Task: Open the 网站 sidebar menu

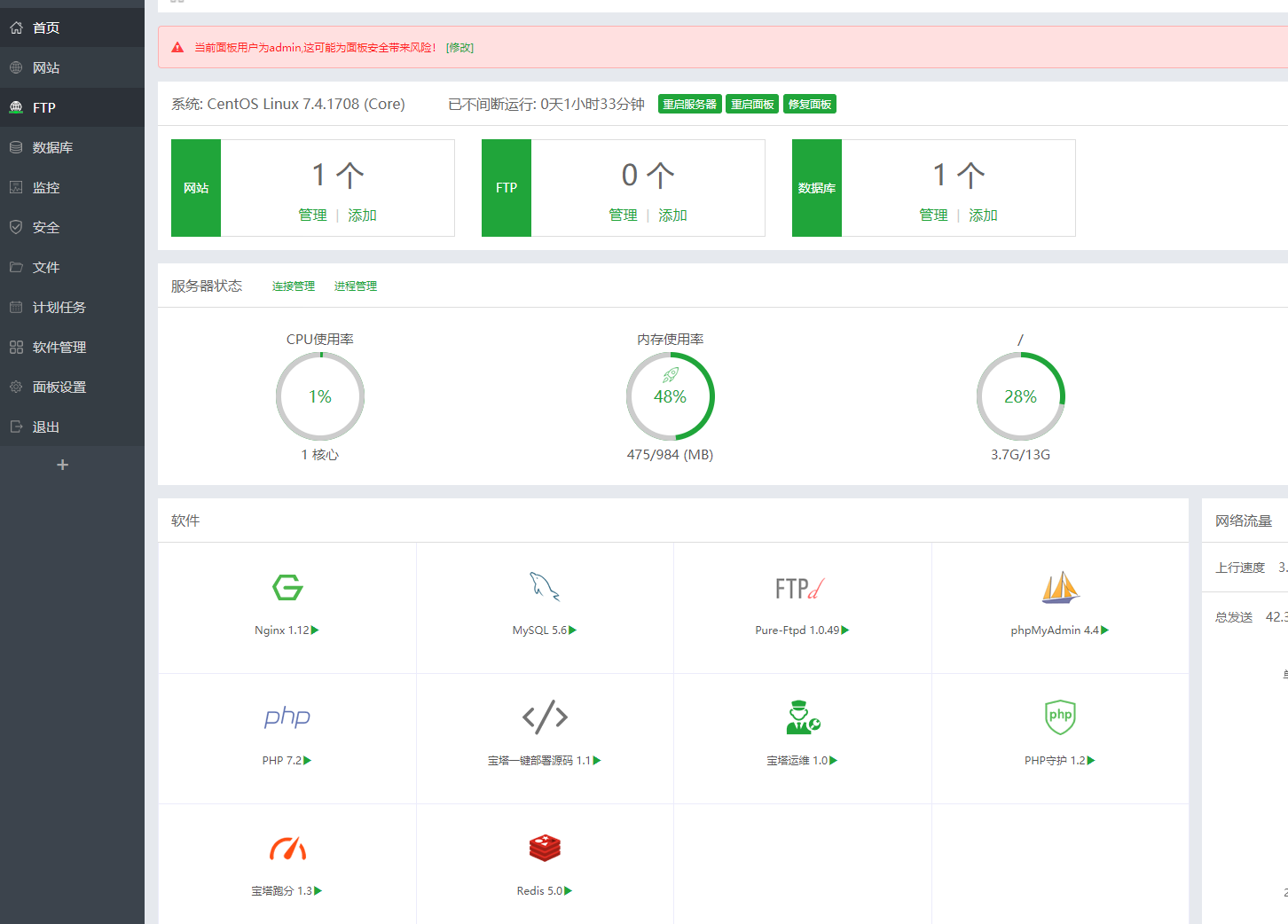Action: click(72, 67)
